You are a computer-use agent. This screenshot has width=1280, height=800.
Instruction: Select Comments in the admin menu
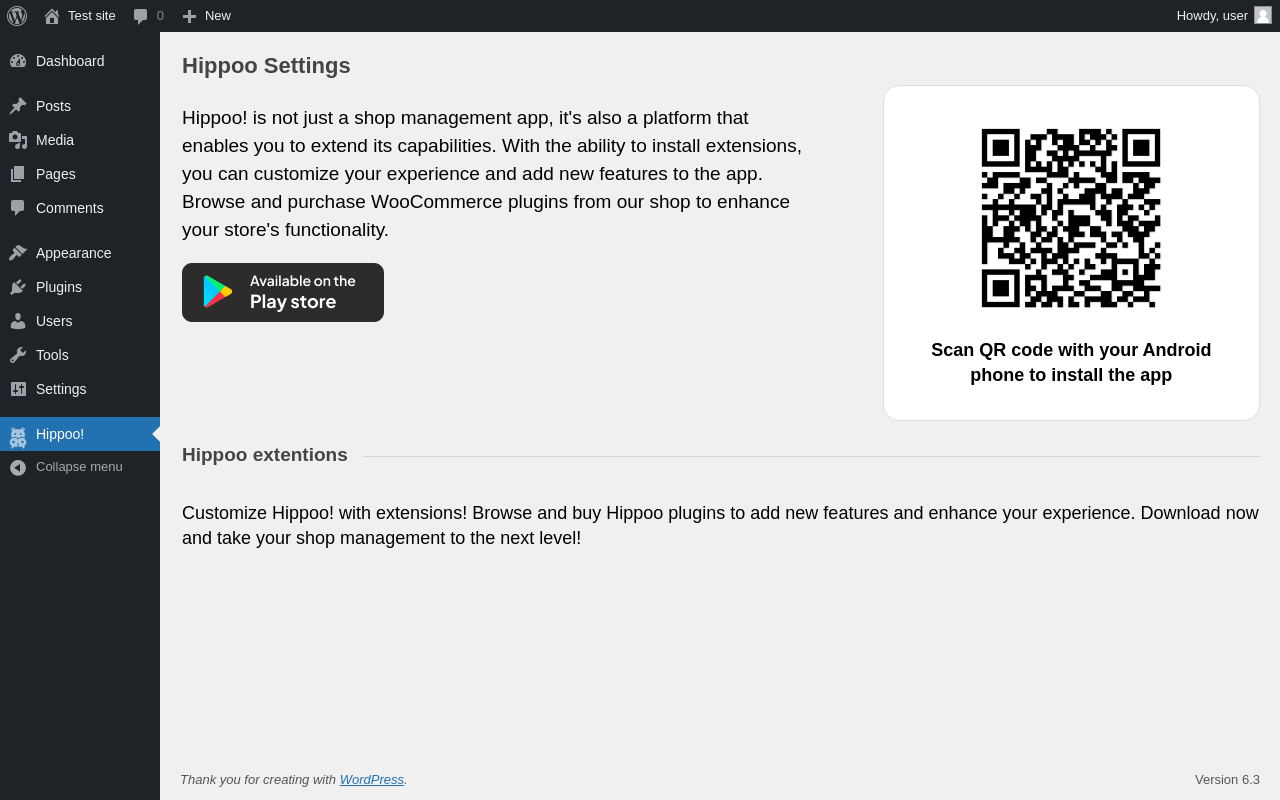point(80,208)
